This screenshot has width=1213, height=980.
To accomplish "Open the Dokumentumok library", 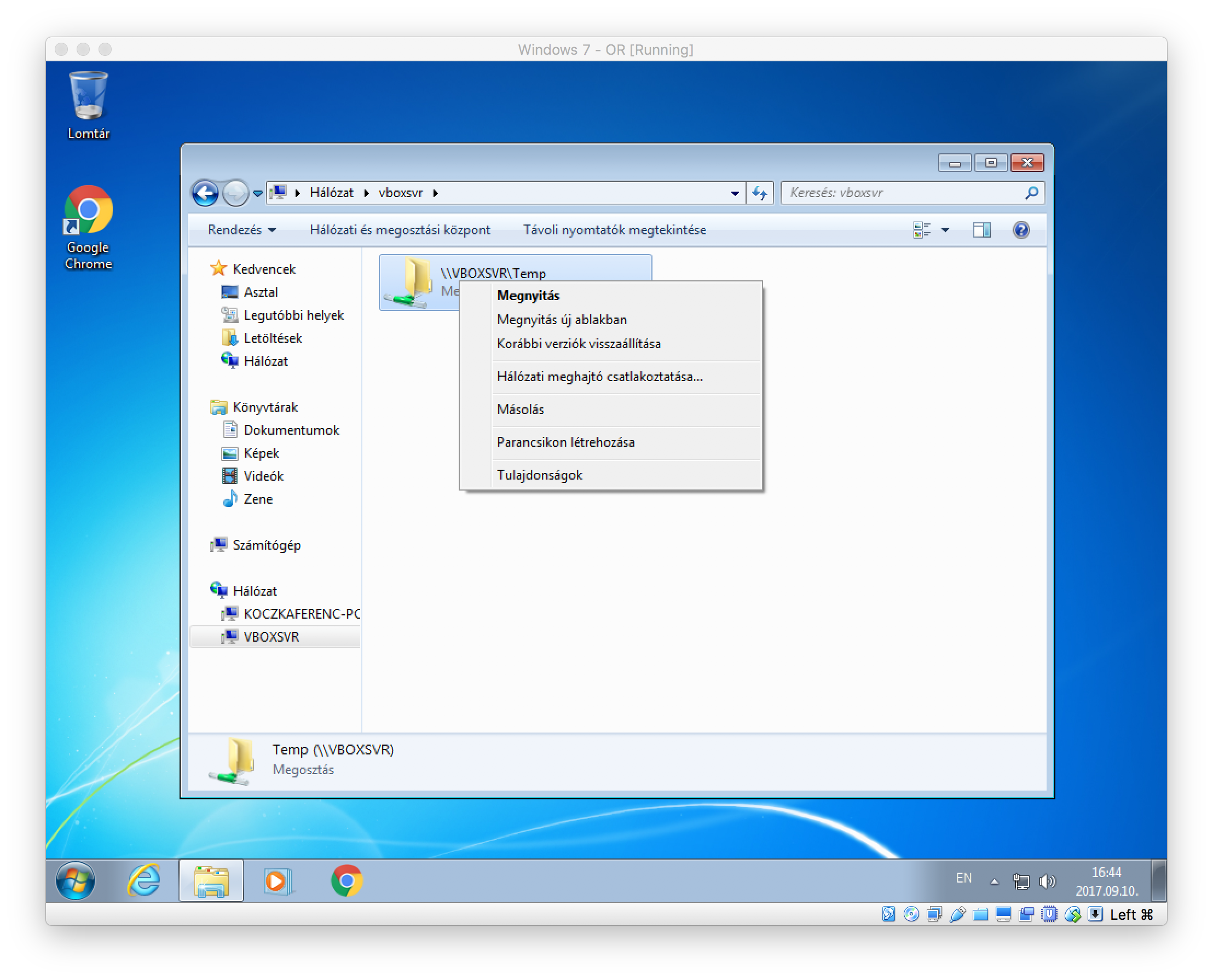I will 280,430.
